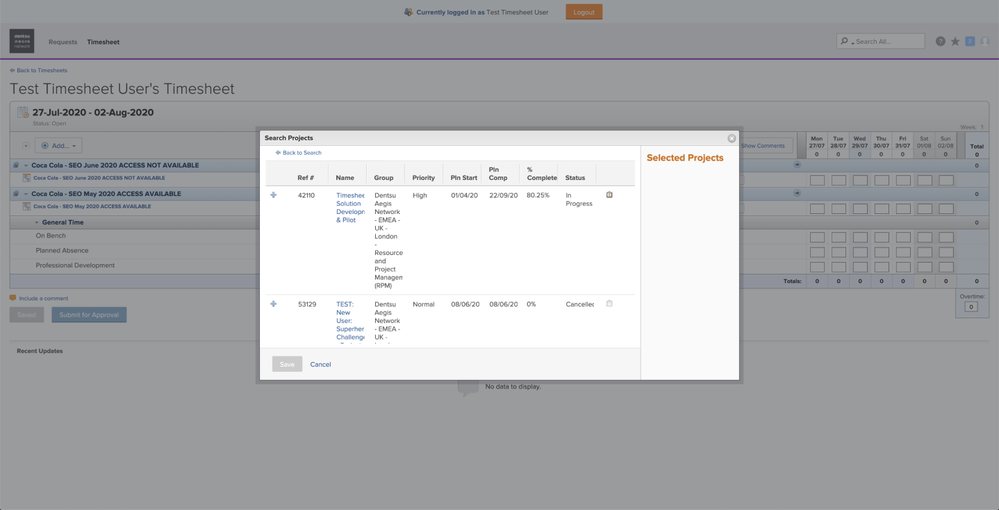The width and height of the screenshot is (999, 510).
Task: Click Back to Search link in dialog
Action: 301,153
